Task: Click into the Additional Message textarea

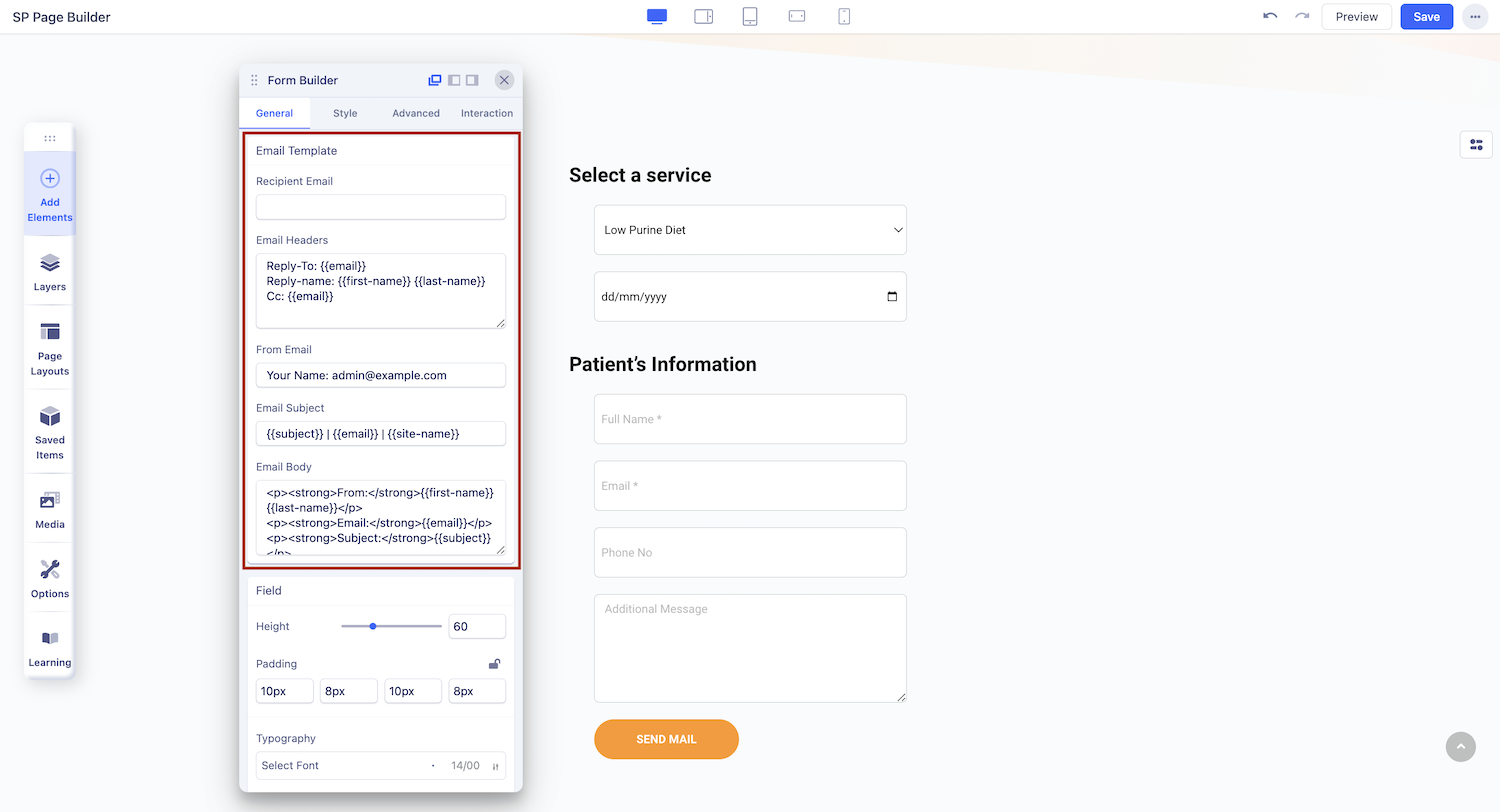Action: (750, 648)
